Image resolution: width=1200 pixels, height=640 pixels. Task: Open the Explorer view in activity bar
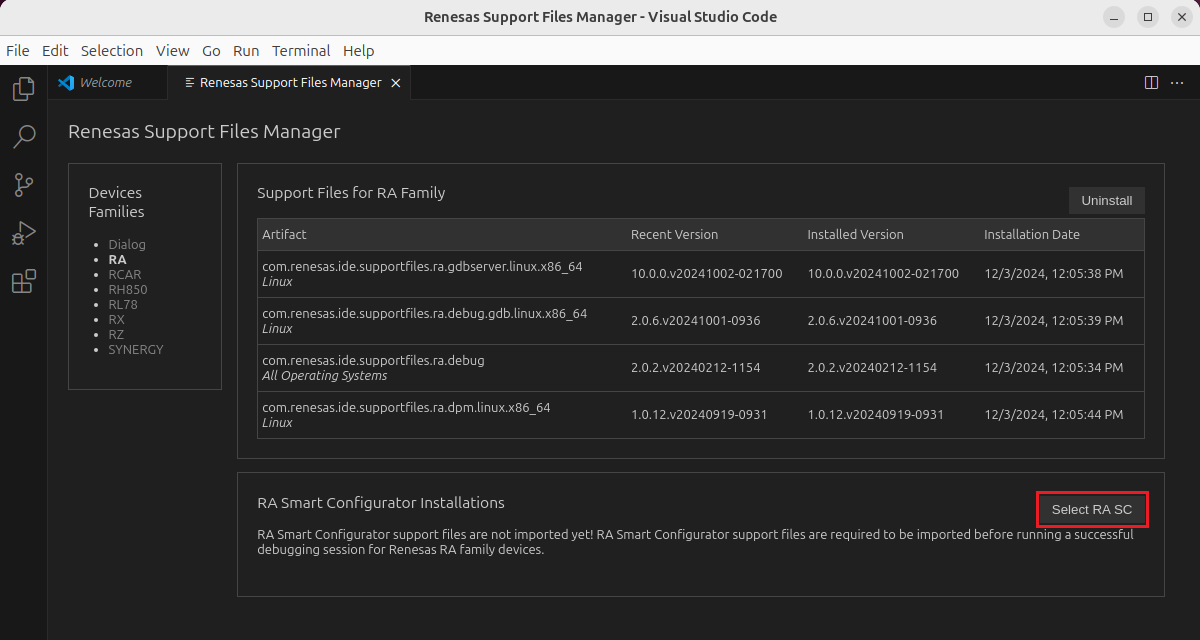tap(23, 89)
